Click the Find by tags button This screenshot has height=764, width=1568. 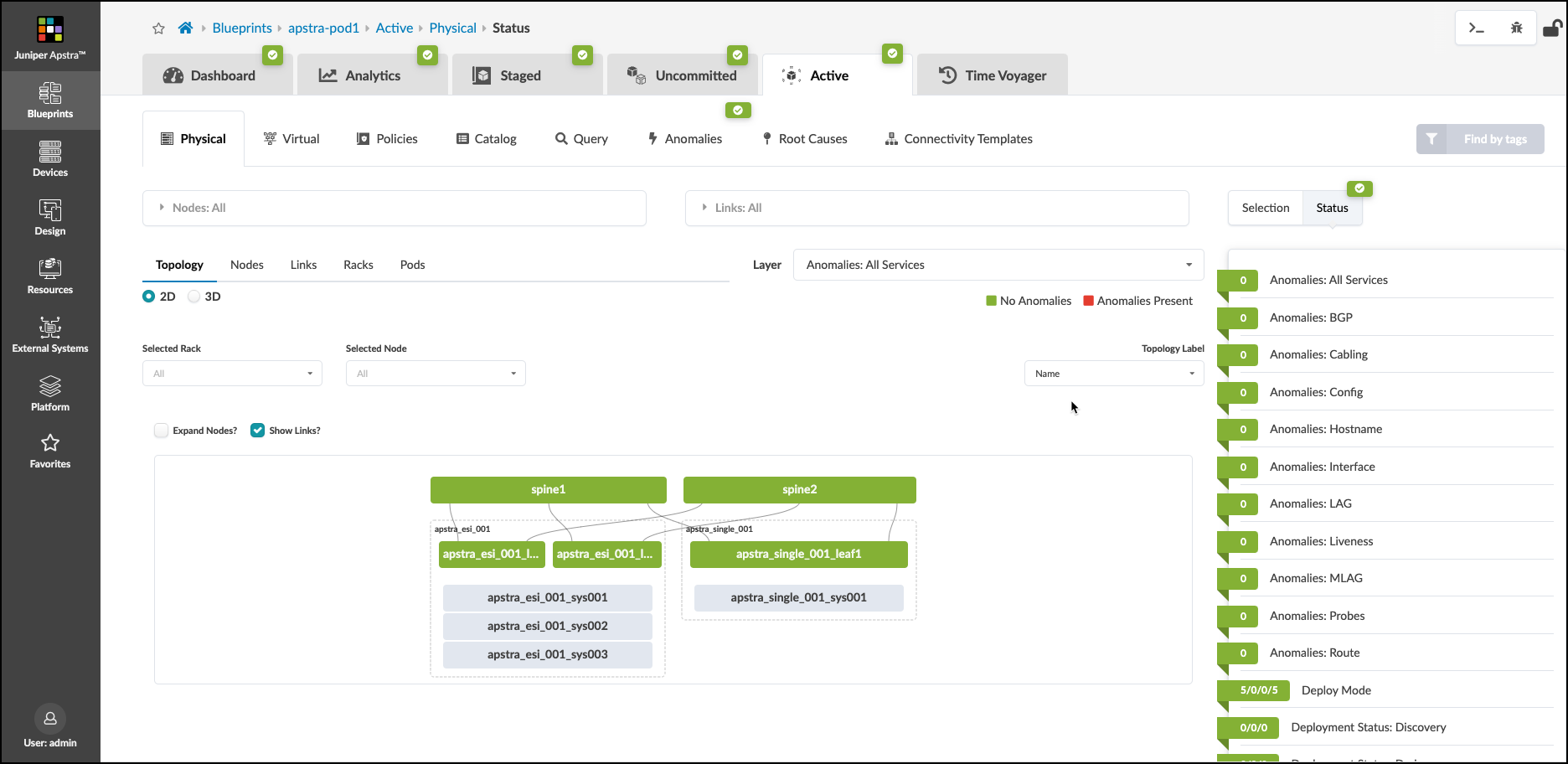coord(1480,139)
